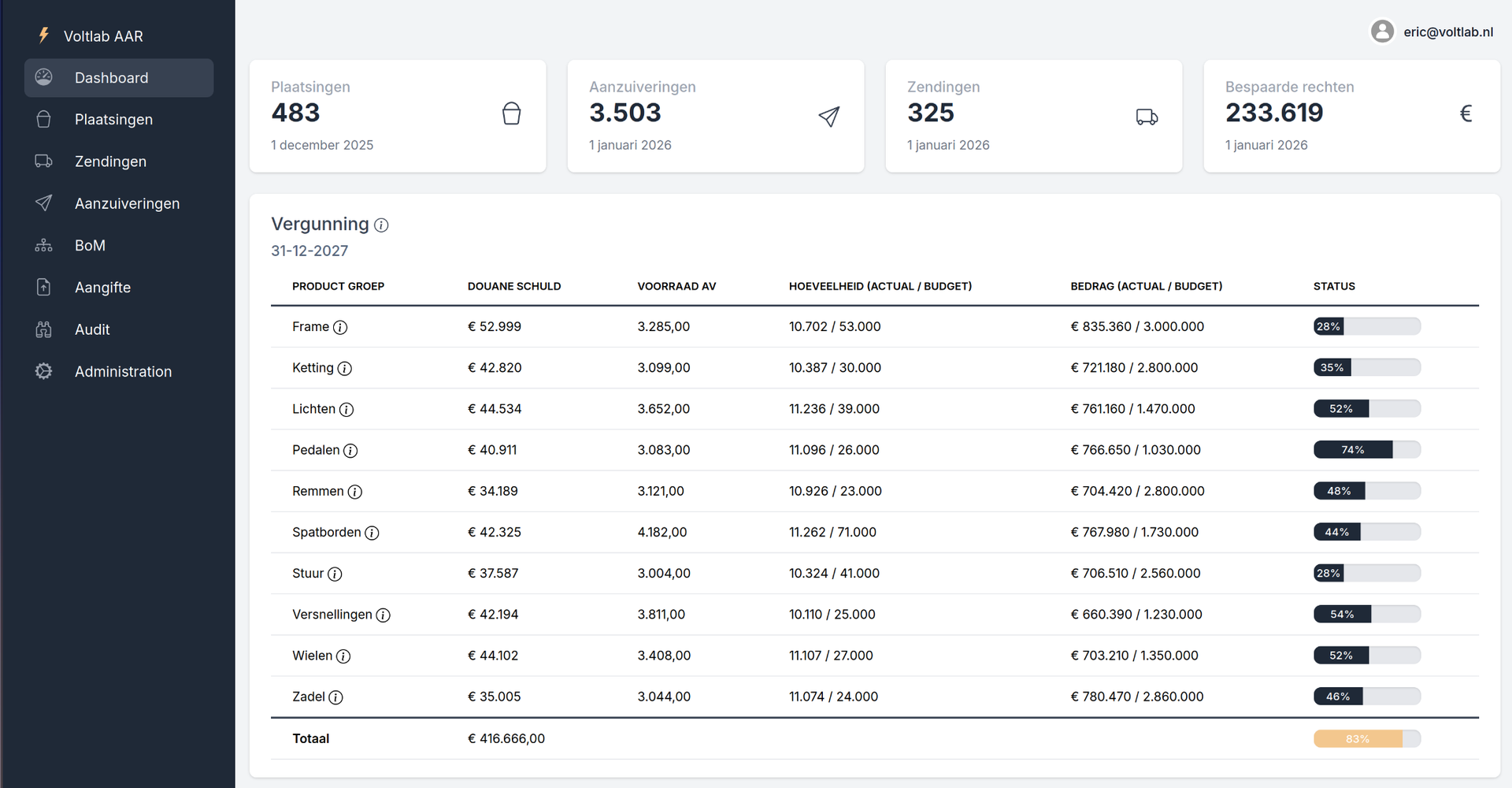Screen dimensions: 1512x788
Task: Click the shopping bag icon next to Plaatsingen
Action: 43,119
